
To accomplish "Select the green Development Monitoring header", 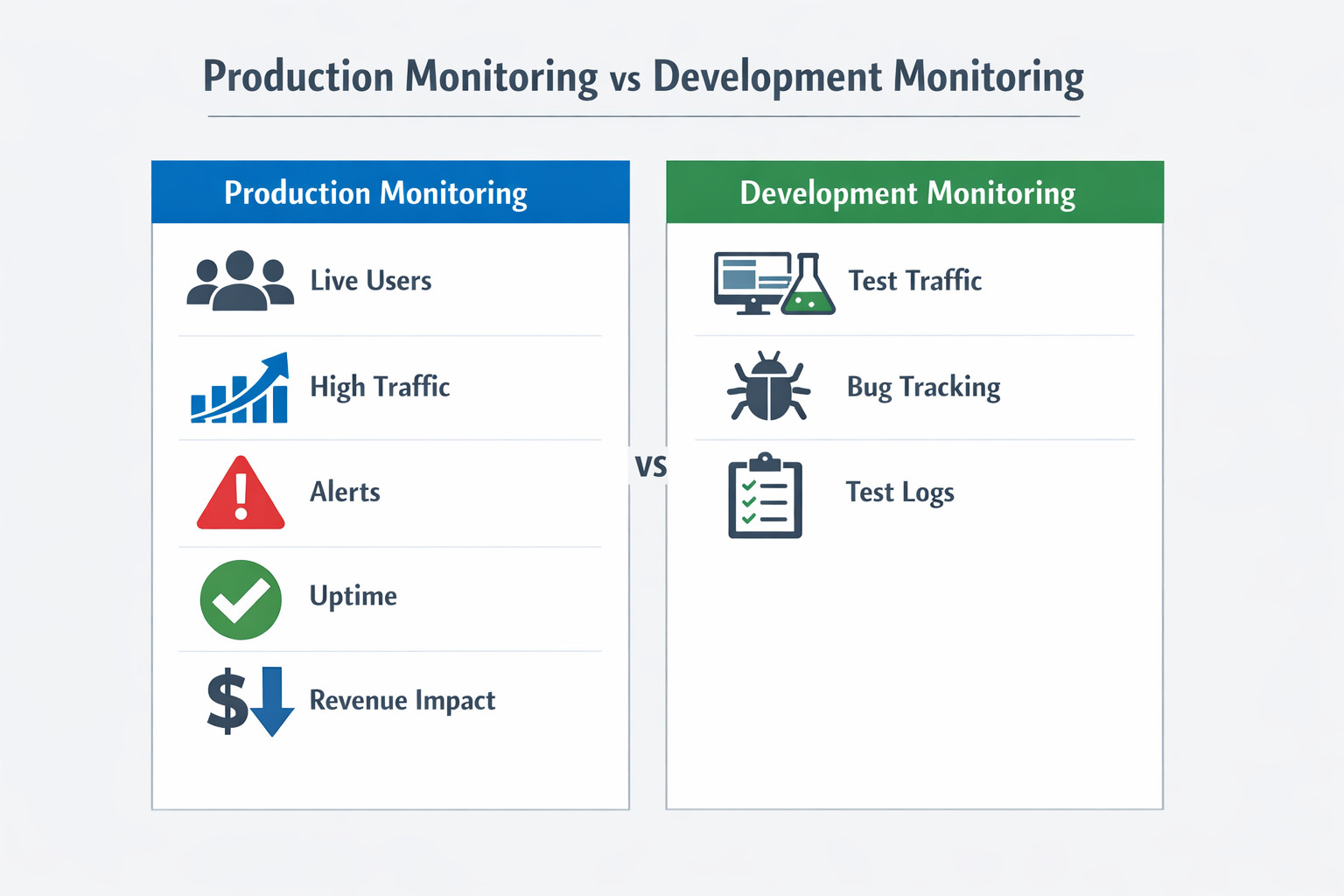I will (x=914, y=192).
